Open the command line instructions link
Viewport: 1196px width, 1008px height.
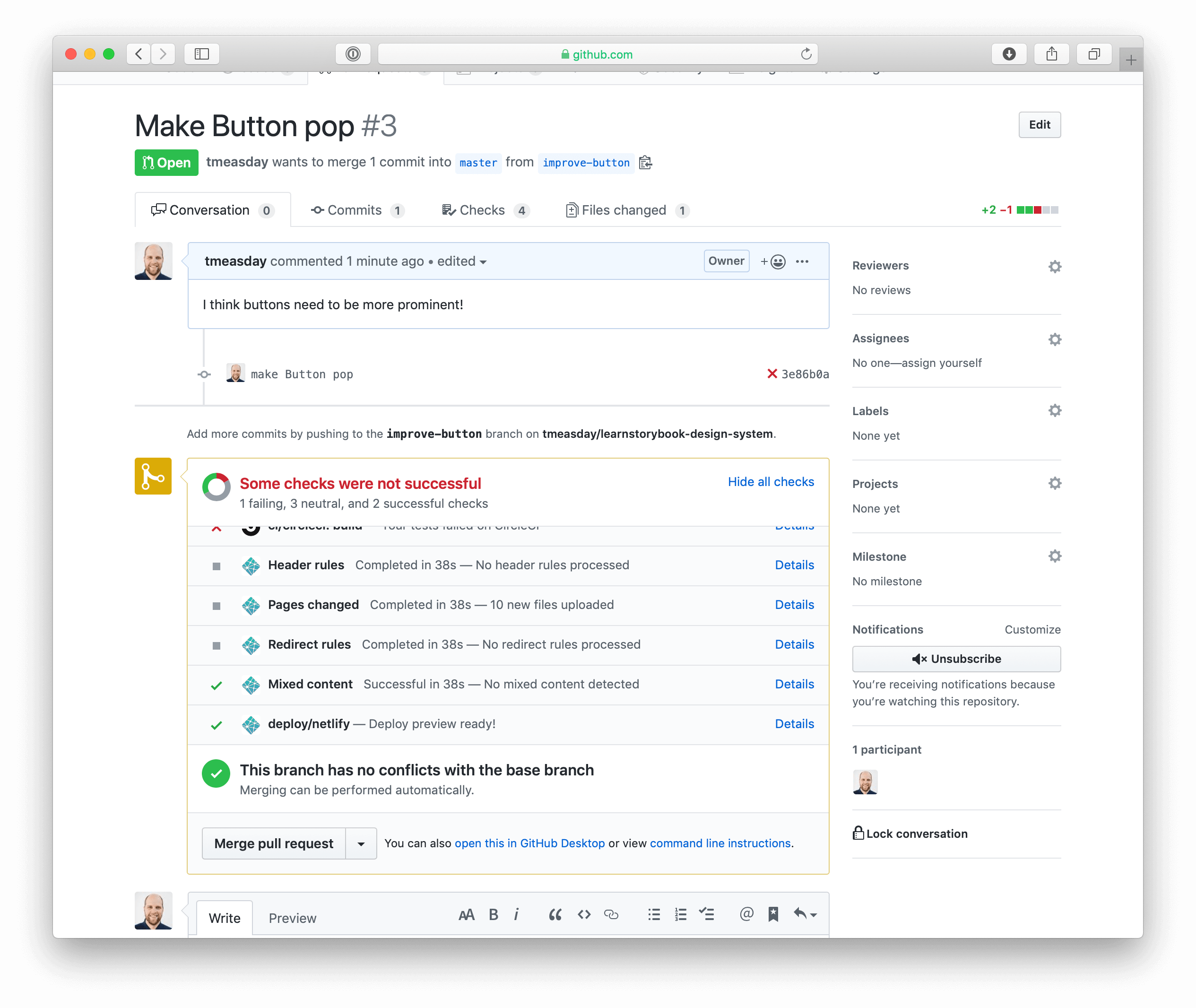720,843
